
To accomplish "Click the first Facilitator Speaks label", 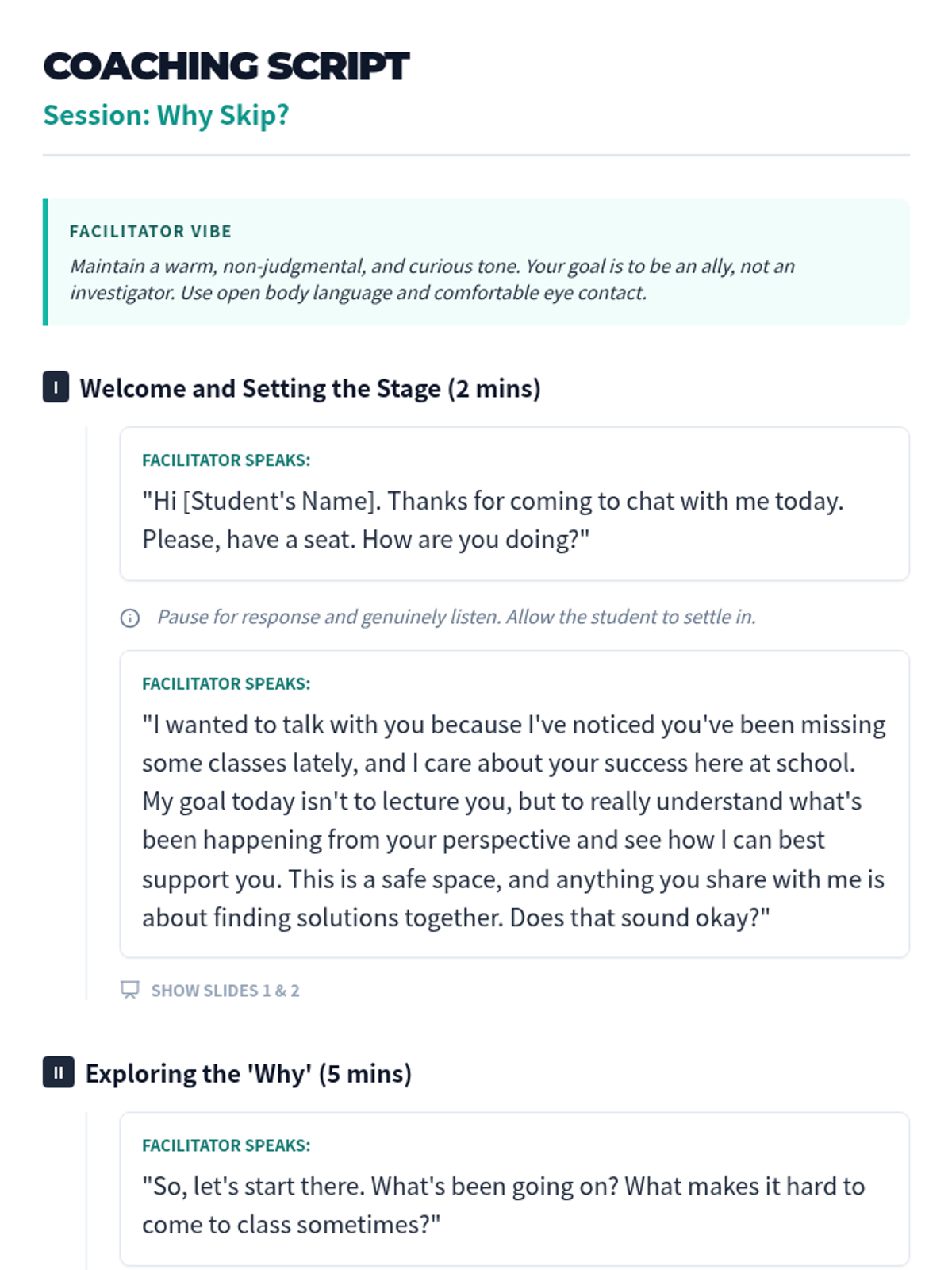I will tap(226, 460).
